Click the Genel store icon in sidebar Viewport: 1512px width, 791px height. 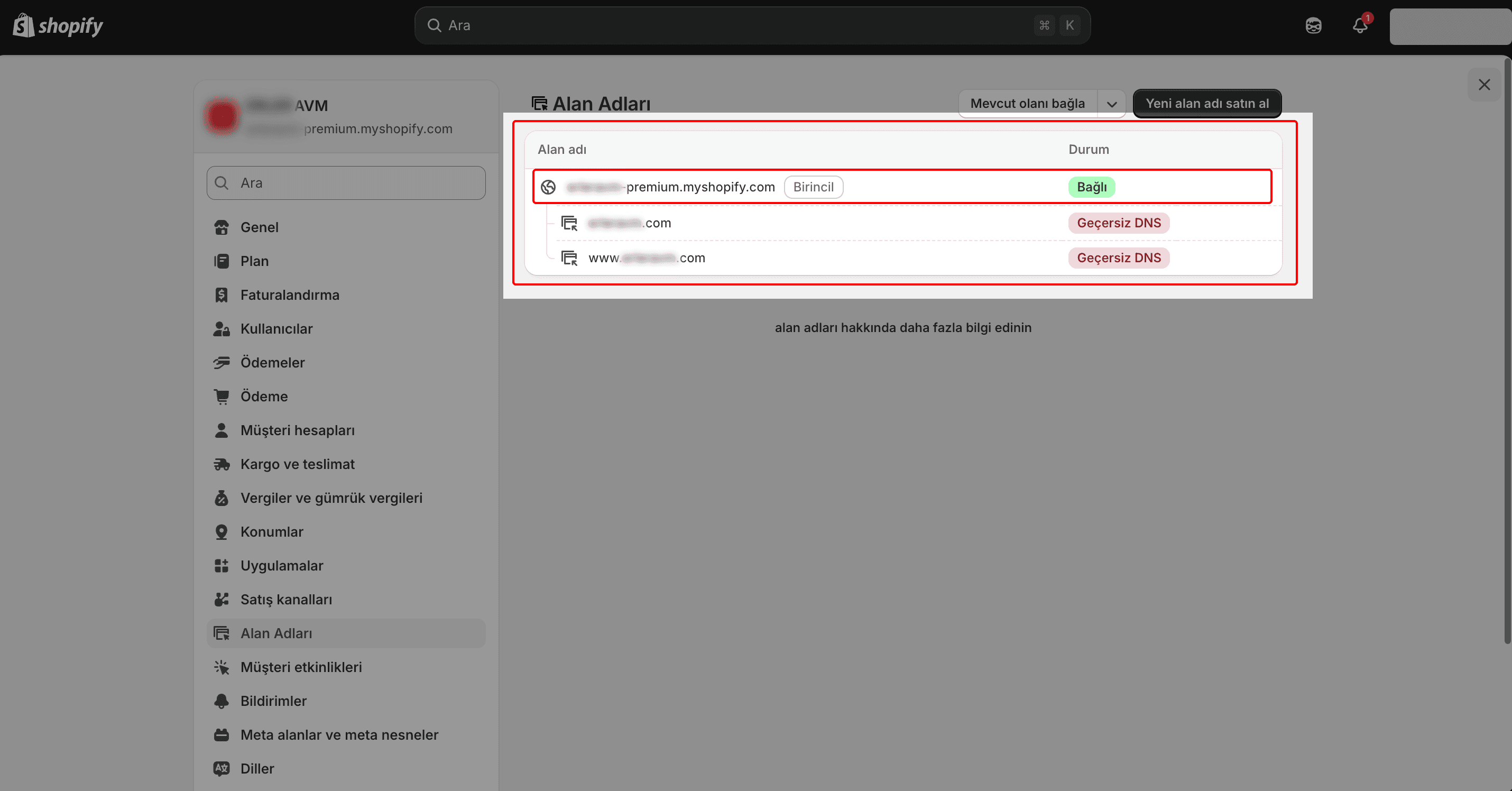222,227
